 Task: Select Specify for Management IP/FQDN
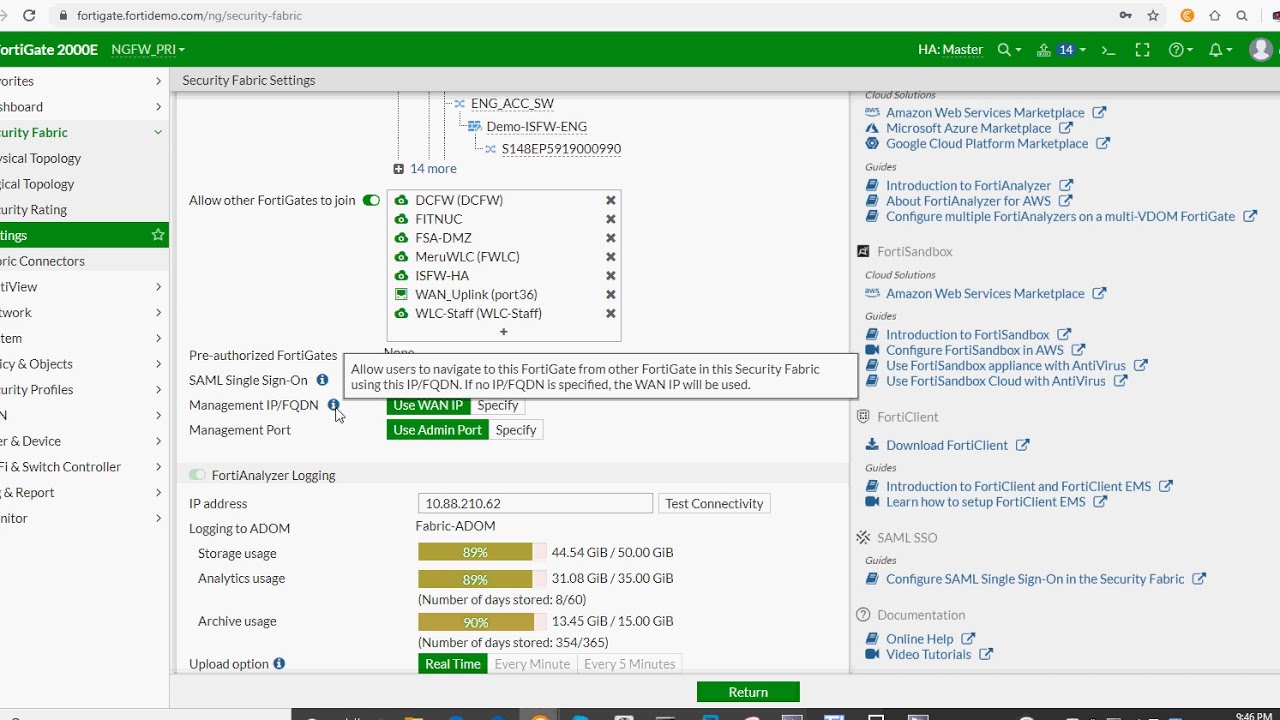497,405
